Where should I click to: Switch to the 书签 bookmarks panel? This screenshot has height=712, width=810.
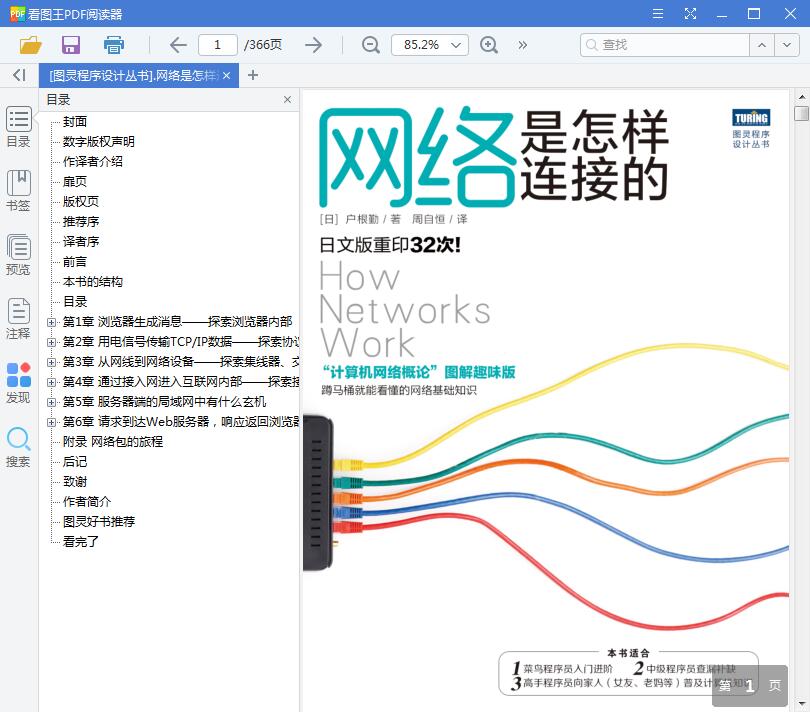(x=18, y=190)
